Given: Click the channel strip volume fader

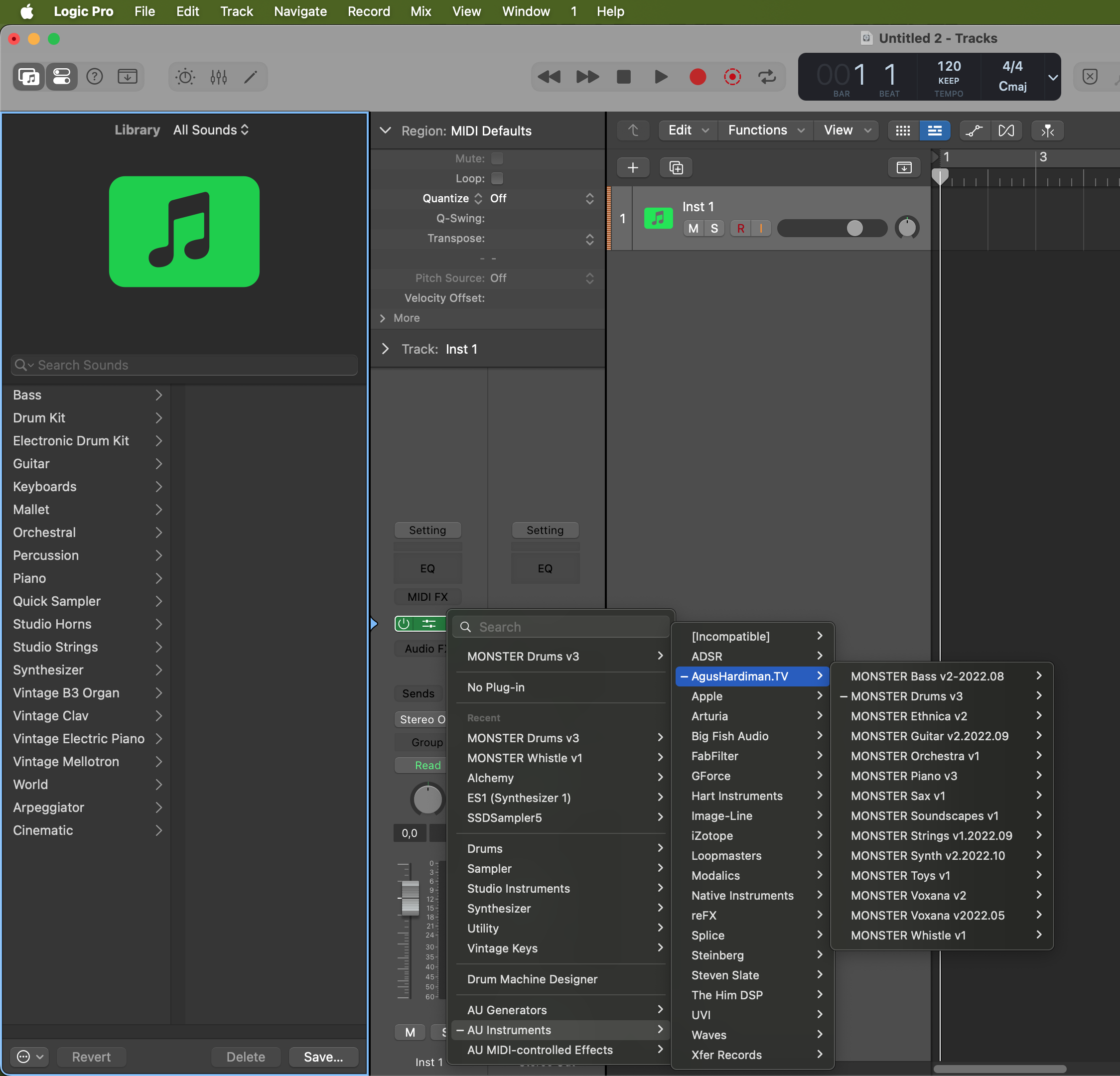Looking at the screenshot, I should tap(411, 898).
